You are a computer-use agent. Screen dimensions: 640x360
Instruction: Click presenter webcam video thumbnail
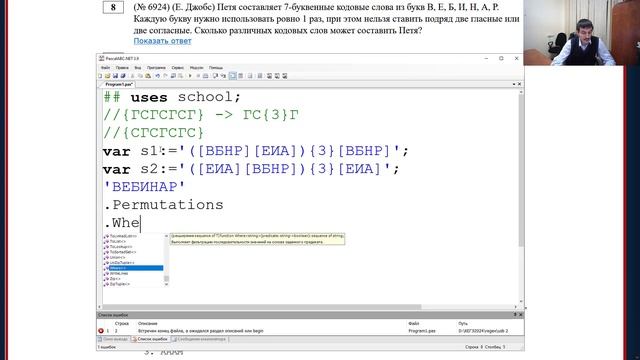point(582,33)
